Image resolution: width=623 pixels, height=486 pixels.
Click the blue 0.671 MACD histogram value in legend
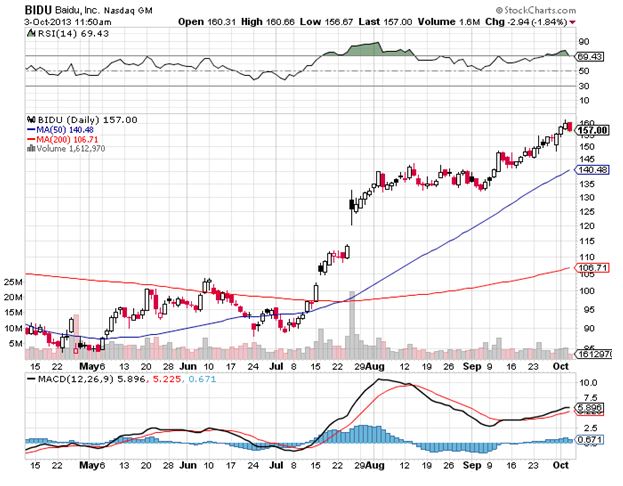tap(202, 379)
